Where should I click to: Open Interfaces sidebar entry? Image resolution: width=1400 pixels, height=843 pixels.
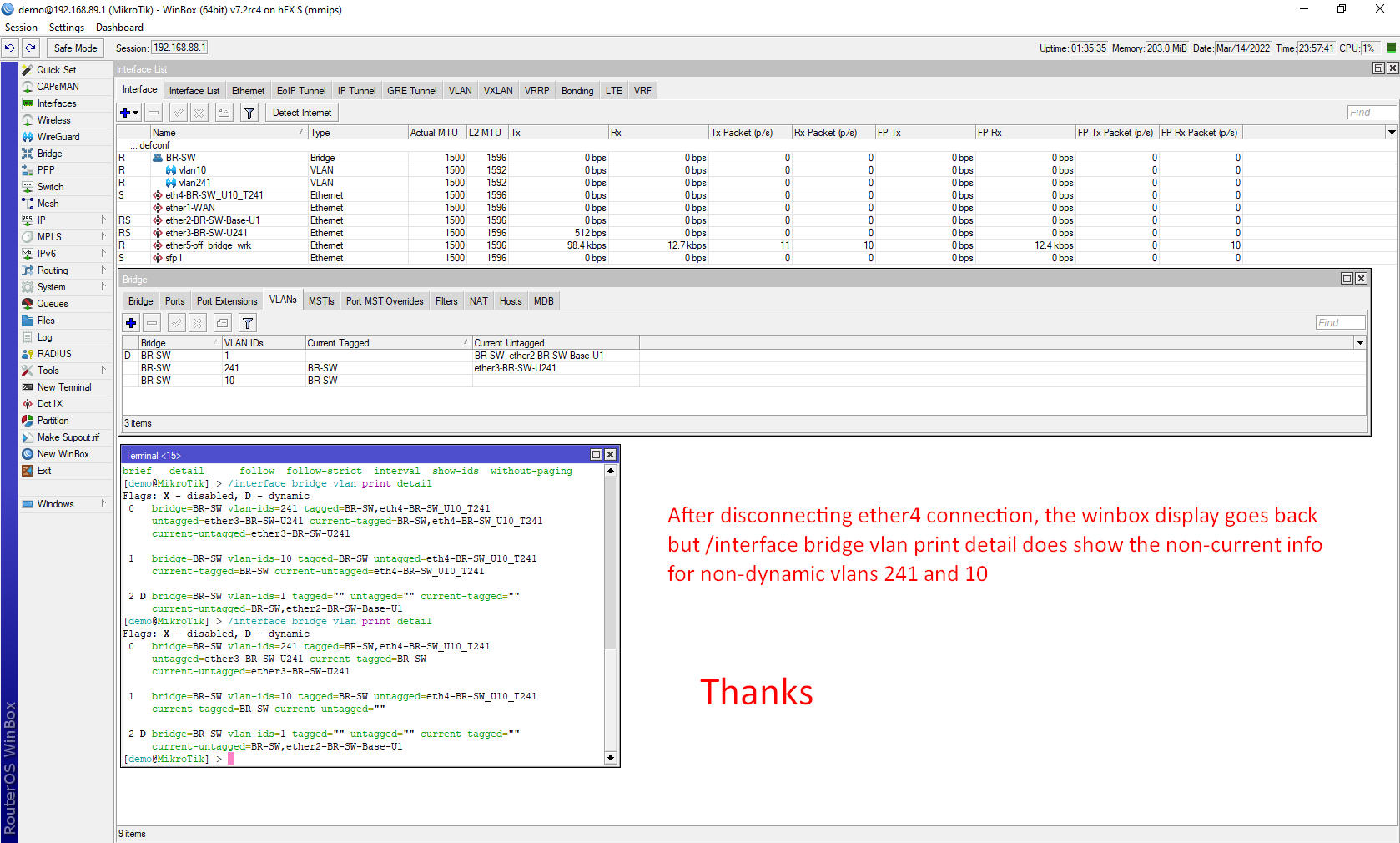pyautogui.click(x=57, y=103)
